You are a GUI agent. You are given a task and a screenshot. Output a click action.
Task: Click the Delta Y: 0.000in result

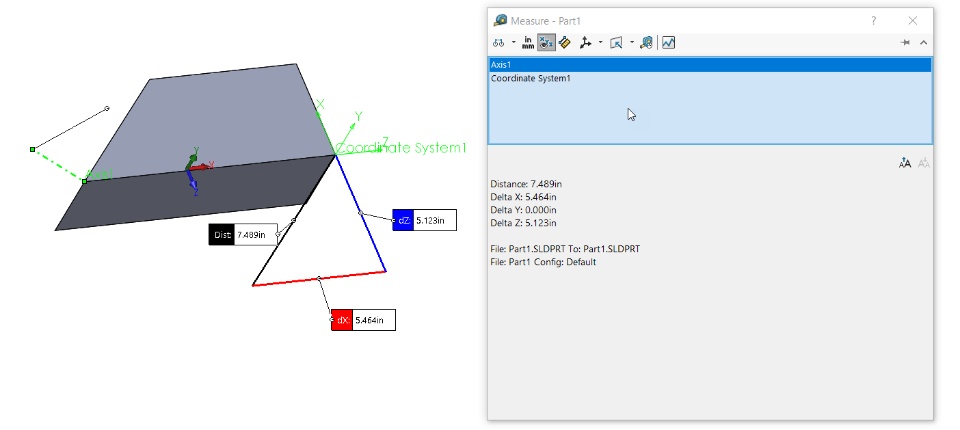click(x=523, y=210)
